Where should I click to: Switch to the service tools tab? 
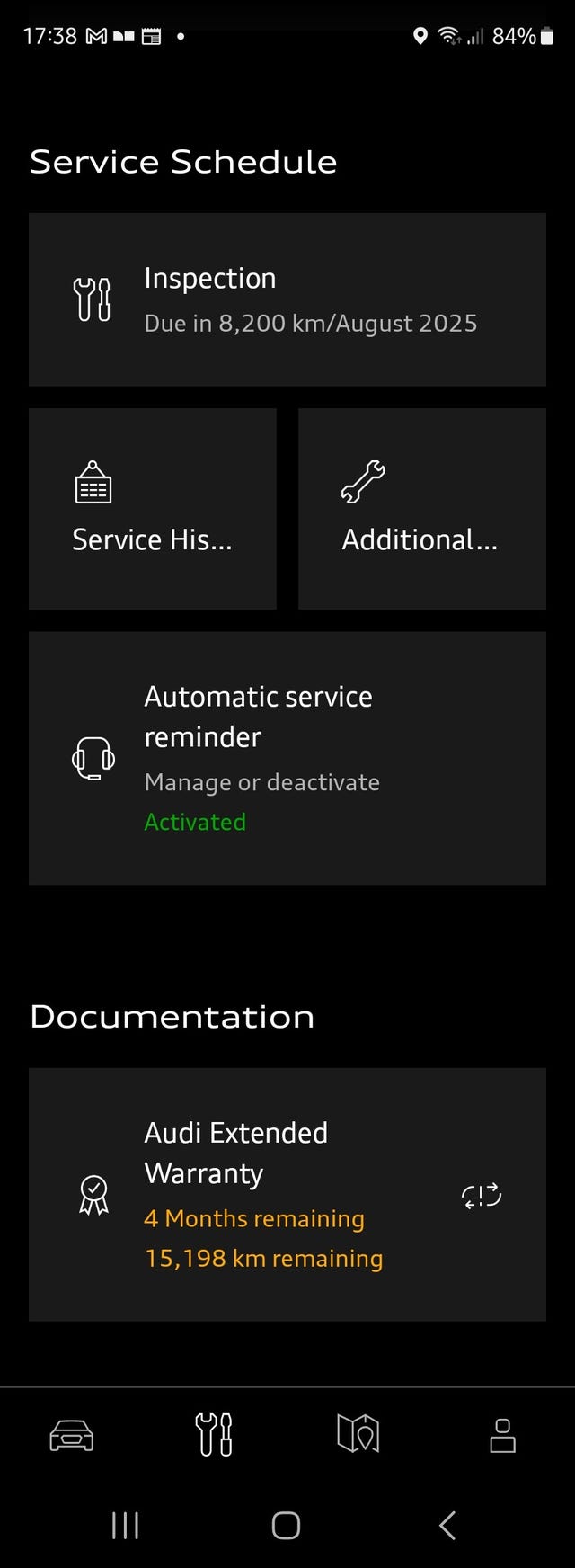[x=215, y=1434]
